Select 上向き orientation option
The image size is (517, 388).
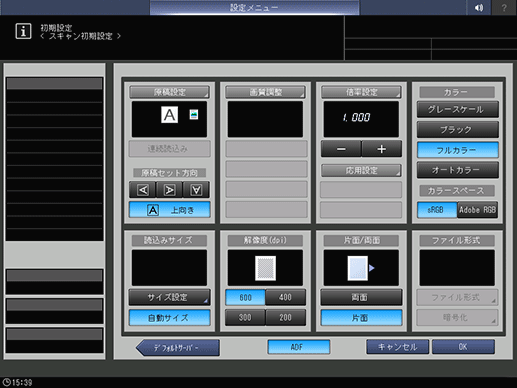[x=170, y=210]
